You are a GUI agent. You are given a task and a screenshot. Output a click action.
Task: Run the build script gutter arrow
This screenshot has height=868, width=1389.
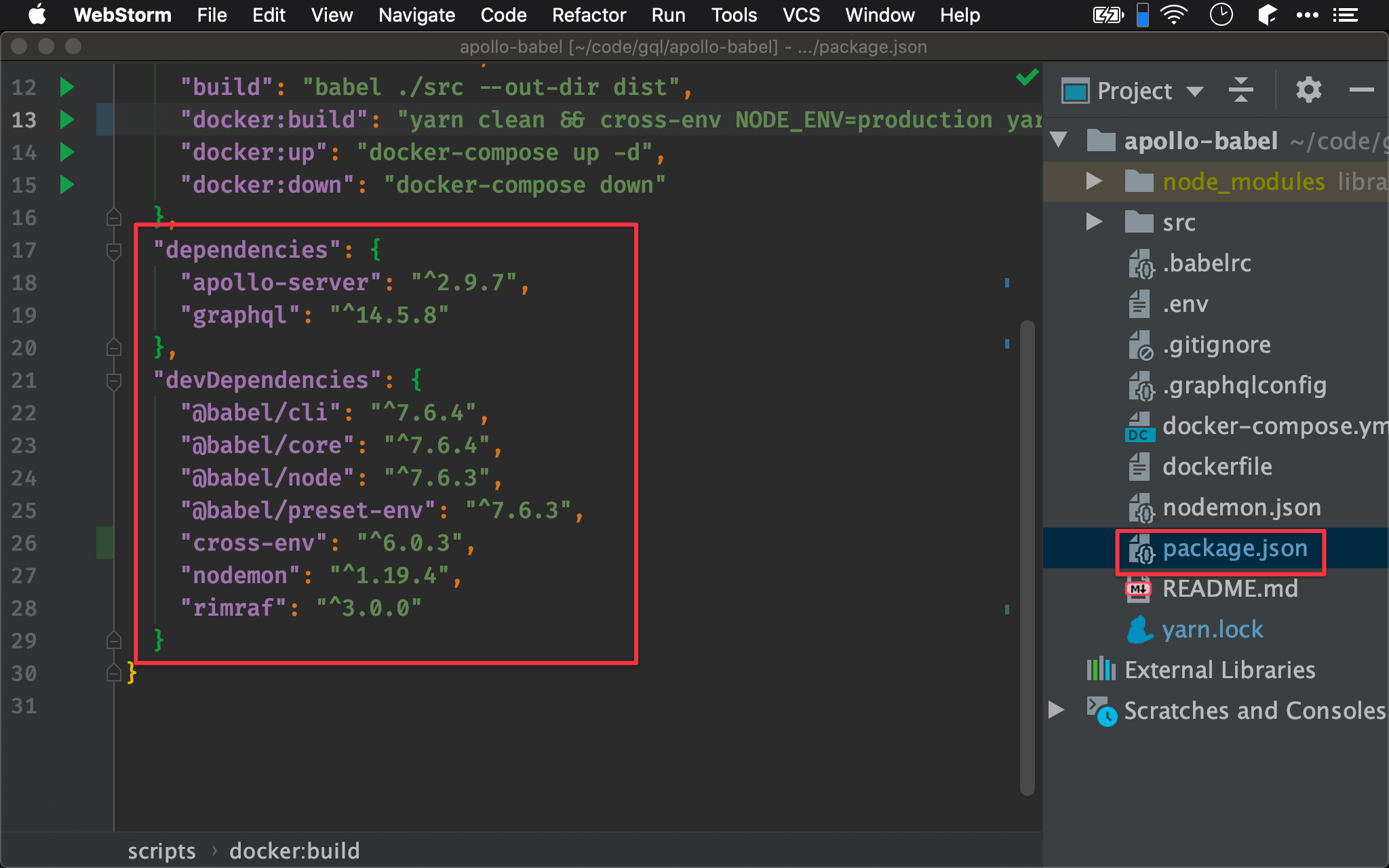coord(66,87)
